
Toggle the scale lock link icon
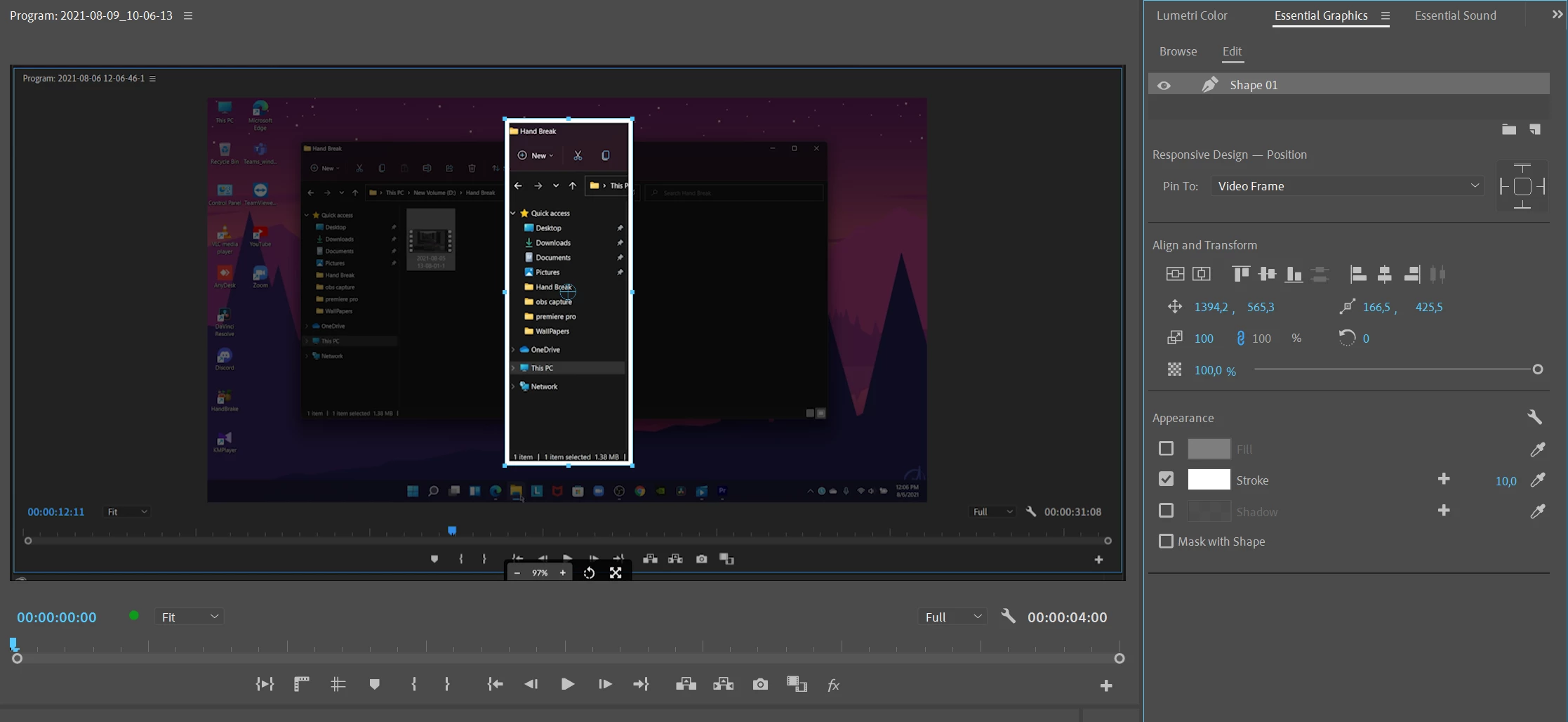click(x=1240, y=339)
